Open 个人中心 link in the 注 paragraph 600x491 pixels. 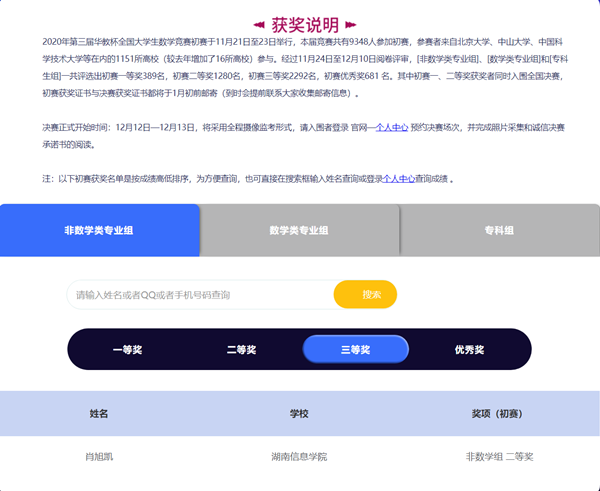[x=399, y=179]
